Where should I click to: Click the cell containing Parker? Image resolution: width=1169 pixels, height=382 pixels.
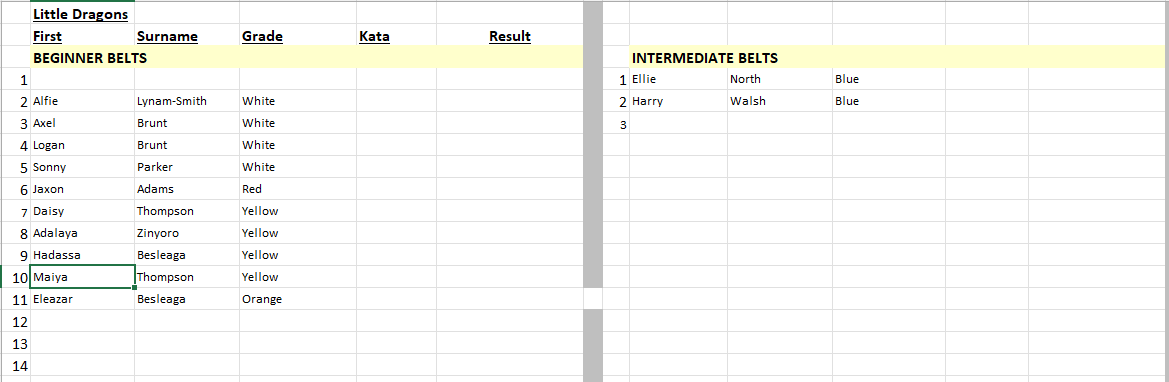[x=187, y=167]
